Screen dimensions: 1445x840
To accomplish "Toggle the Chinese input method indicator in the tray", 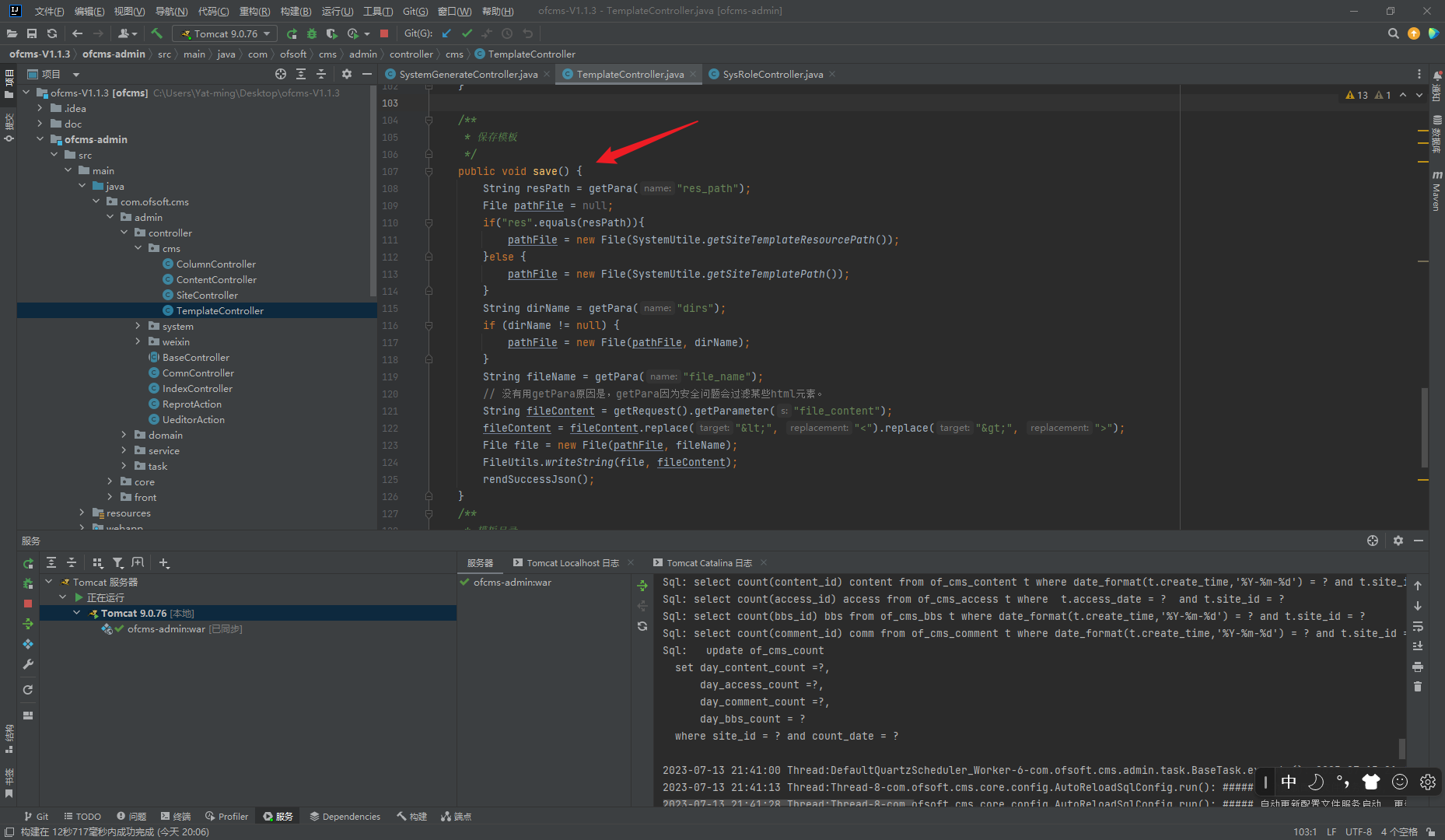I will pyautogui.click(x=1289, y=782).
